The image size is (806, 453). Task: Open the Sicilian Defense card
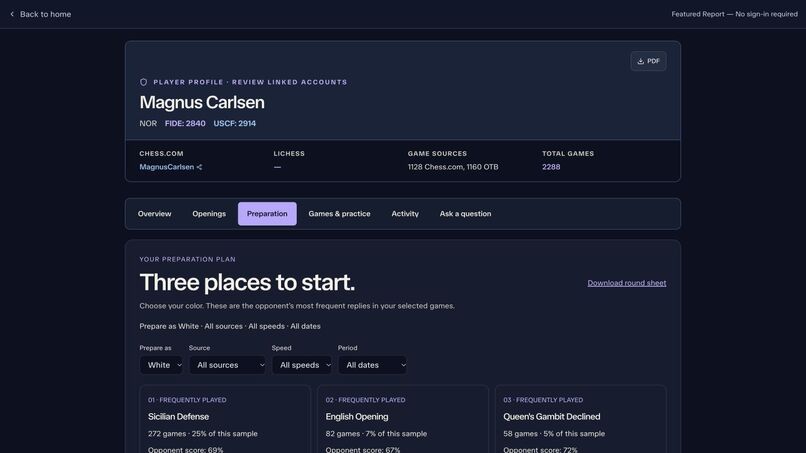[x=225, y=419]
